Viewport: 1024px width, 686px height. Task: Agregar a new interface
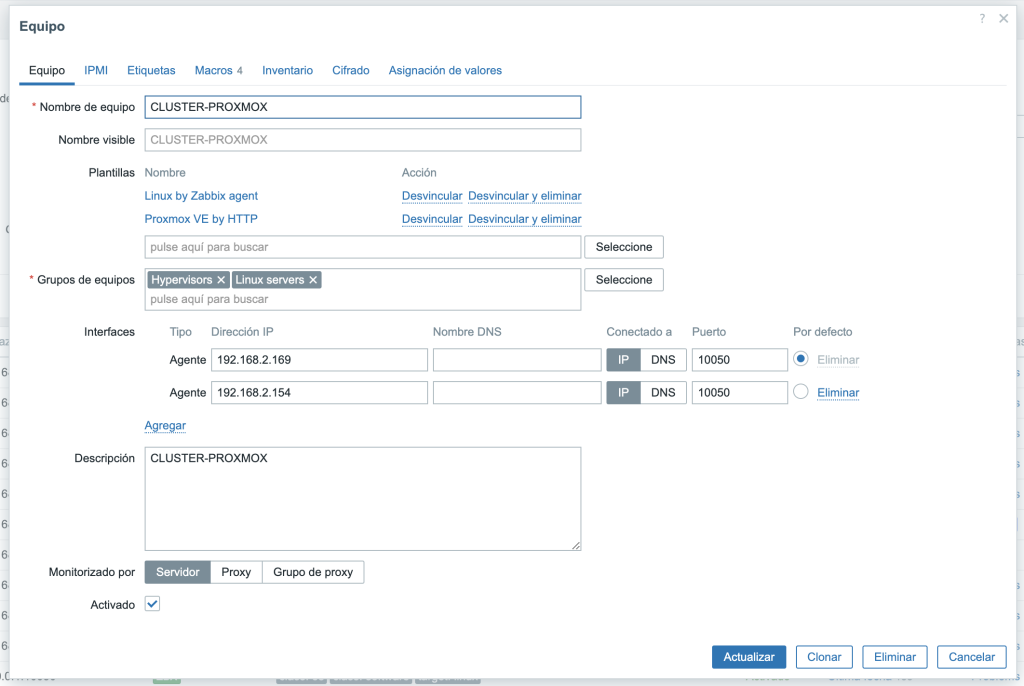pyautogui.click(x=165, y=425)
